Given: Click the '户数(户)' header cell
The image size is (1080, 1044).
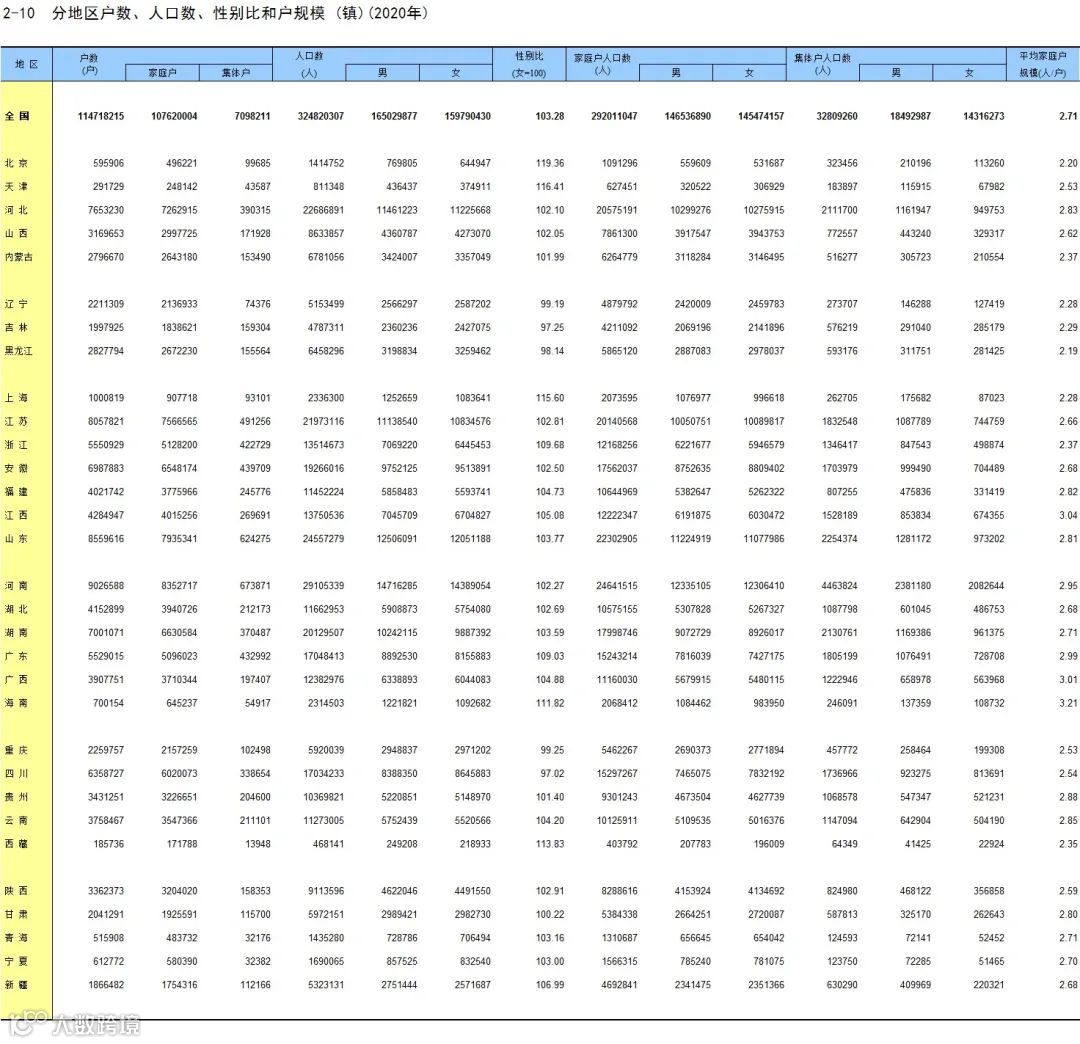Looking at the screenshot, I should click(89, 64).
